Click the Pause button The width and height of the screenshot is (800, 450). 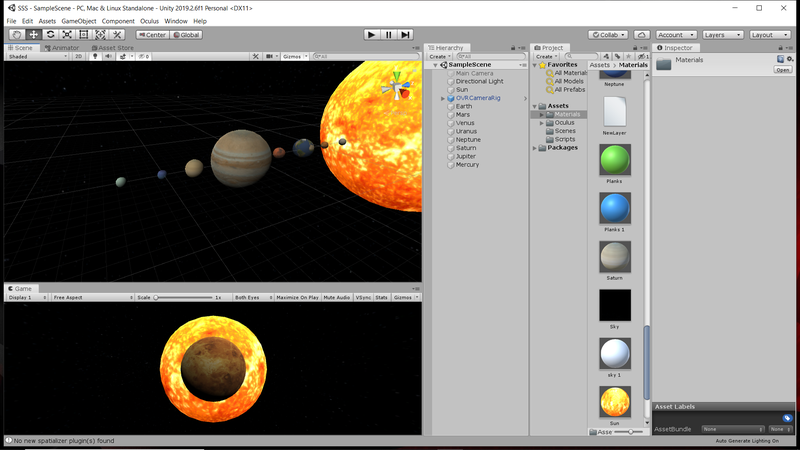[388, 34]
